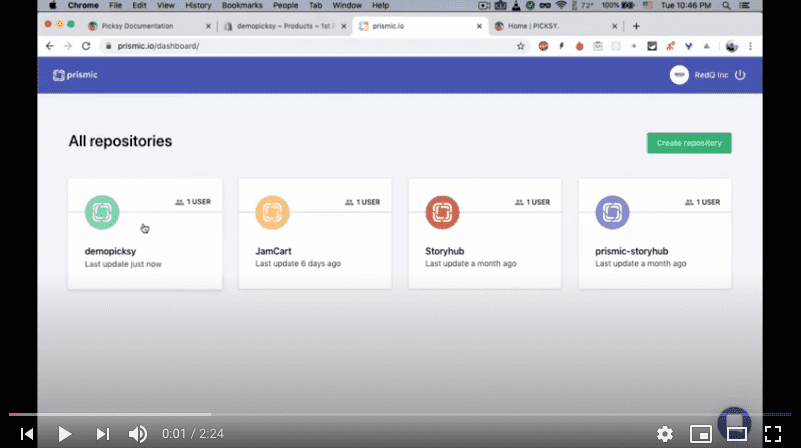Click 'Last update just now' text
The width and height of the screenshot is (801, 448).
123,264
